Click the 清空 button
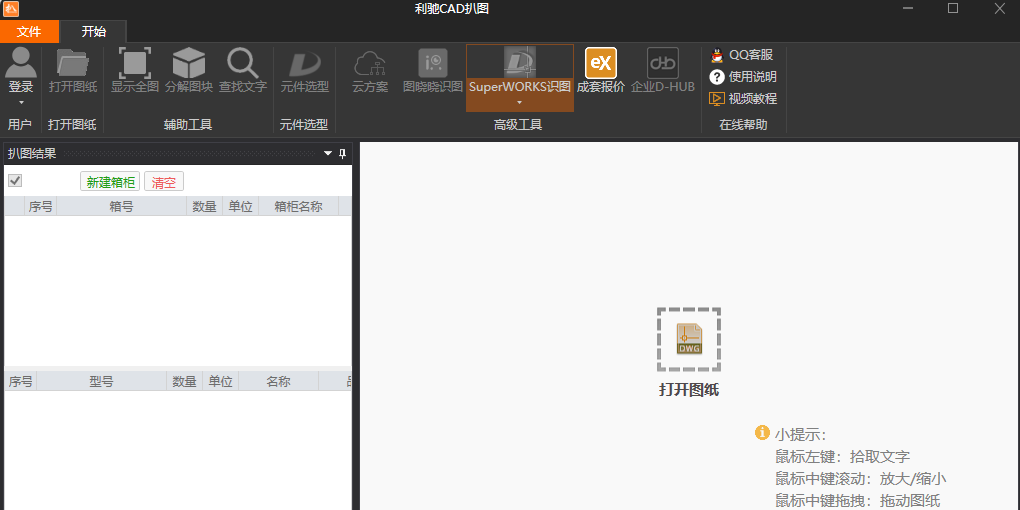This screenshot has height=510, width=1020. tap(164, 182)
